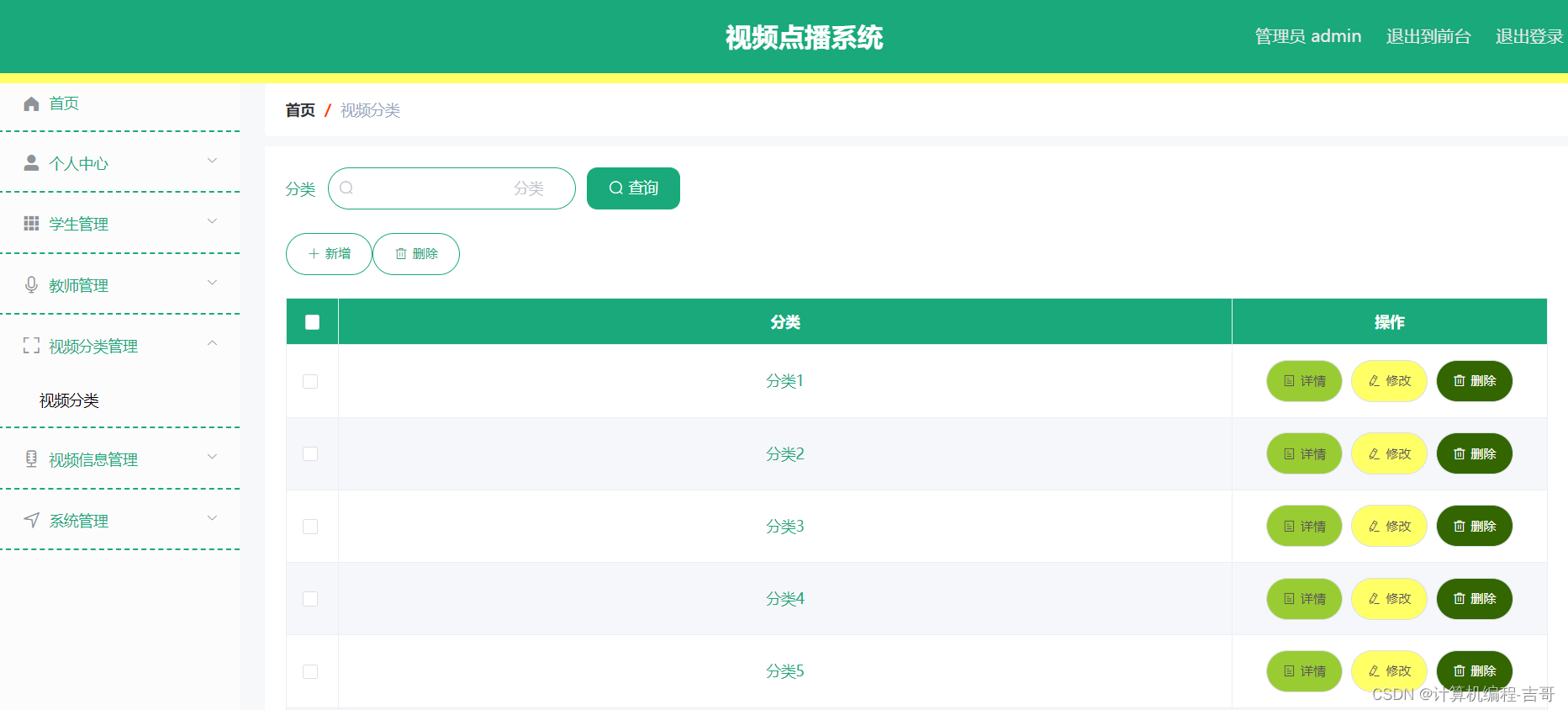Click the 分类3 cell text
This screenshot has height=710, width=1568.
point(785,527)
